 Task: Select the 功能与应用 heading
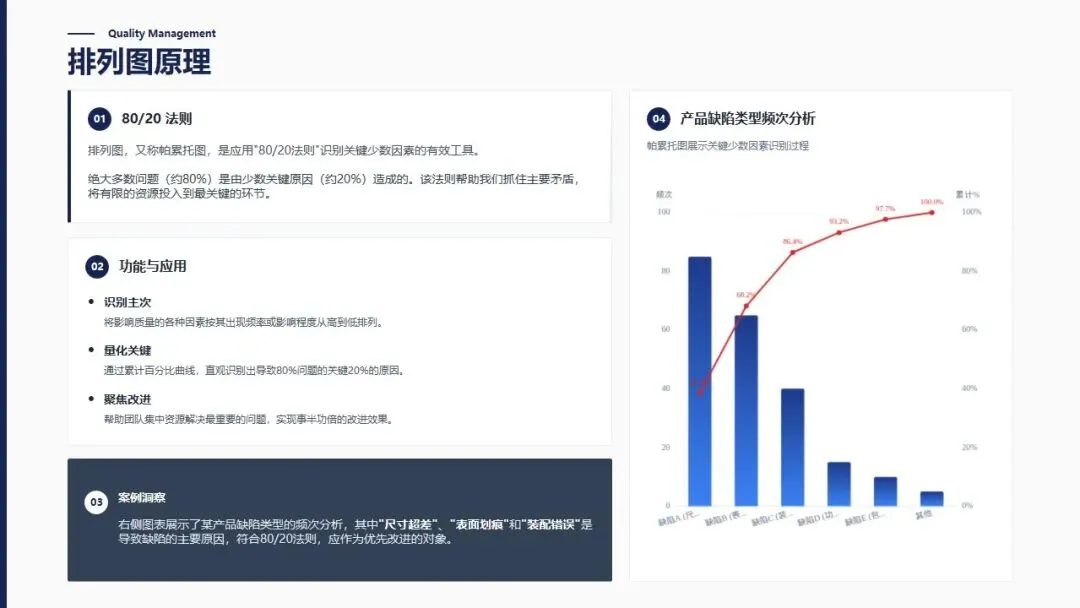pos(153,266)
